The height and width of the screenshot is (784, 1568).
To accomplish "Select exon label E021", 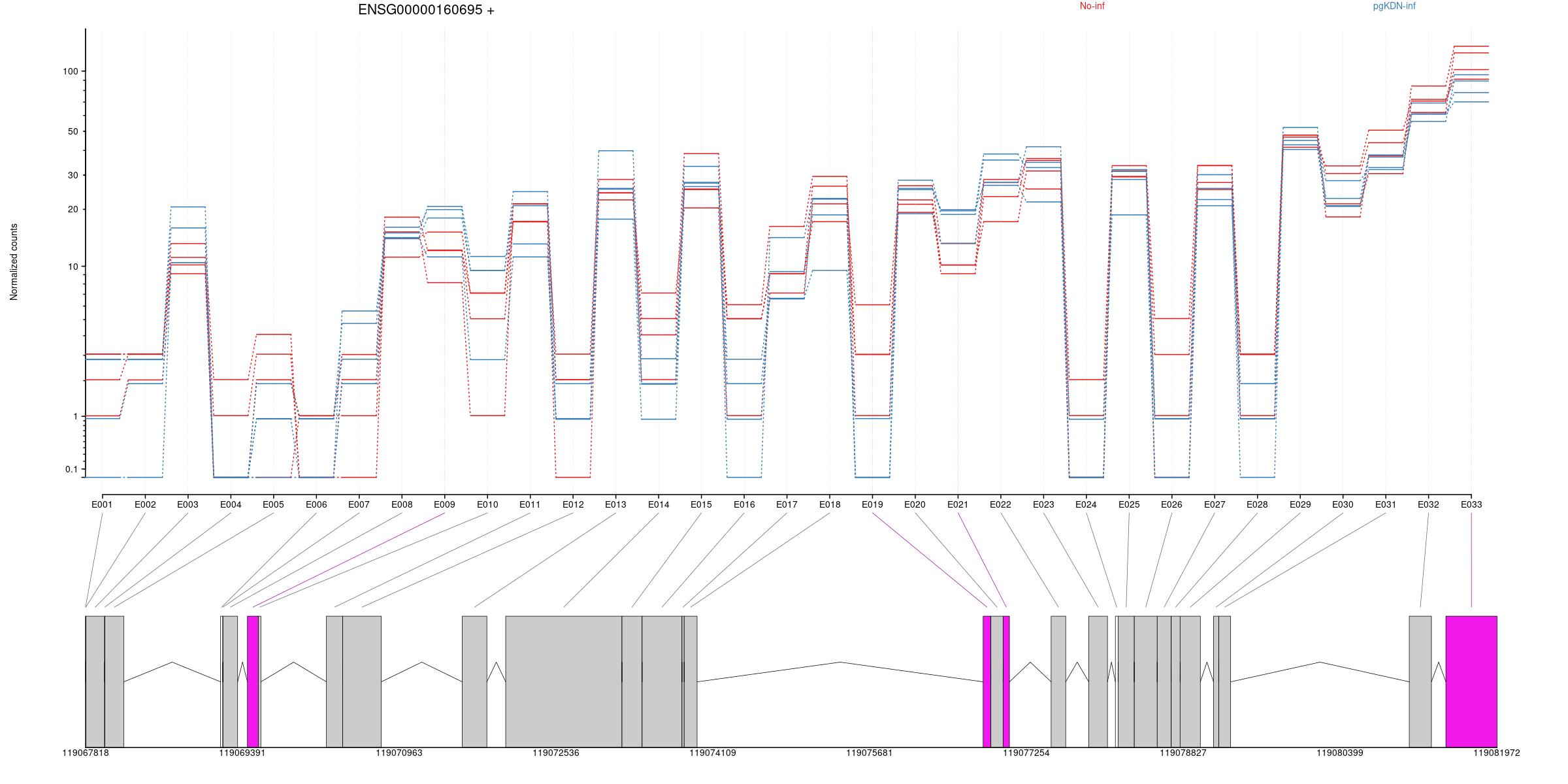I will point(958,504).
